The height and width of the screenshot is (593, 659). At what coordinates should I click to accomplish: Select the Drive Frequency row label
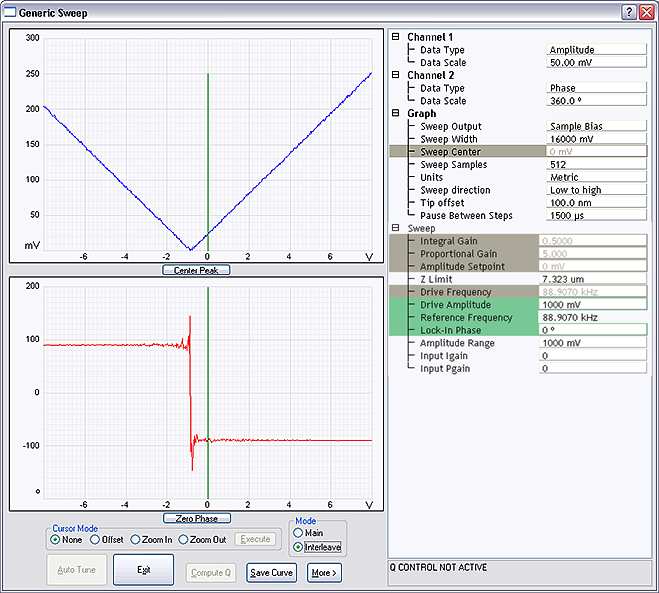pos(456,292)
